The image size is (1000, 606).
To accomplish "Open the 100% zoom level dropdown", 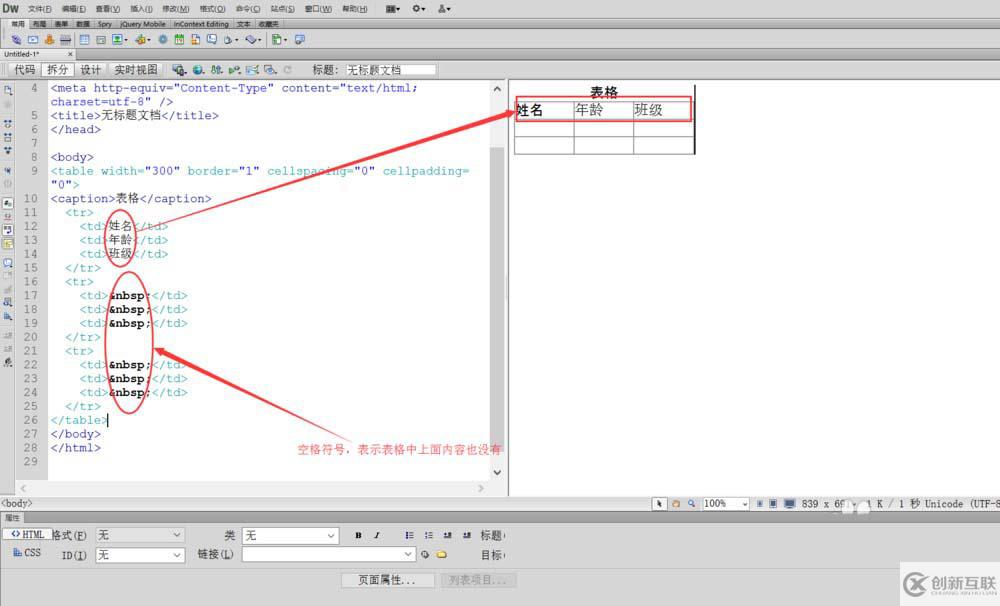I will pyautogui.click(x=726, y=504).
